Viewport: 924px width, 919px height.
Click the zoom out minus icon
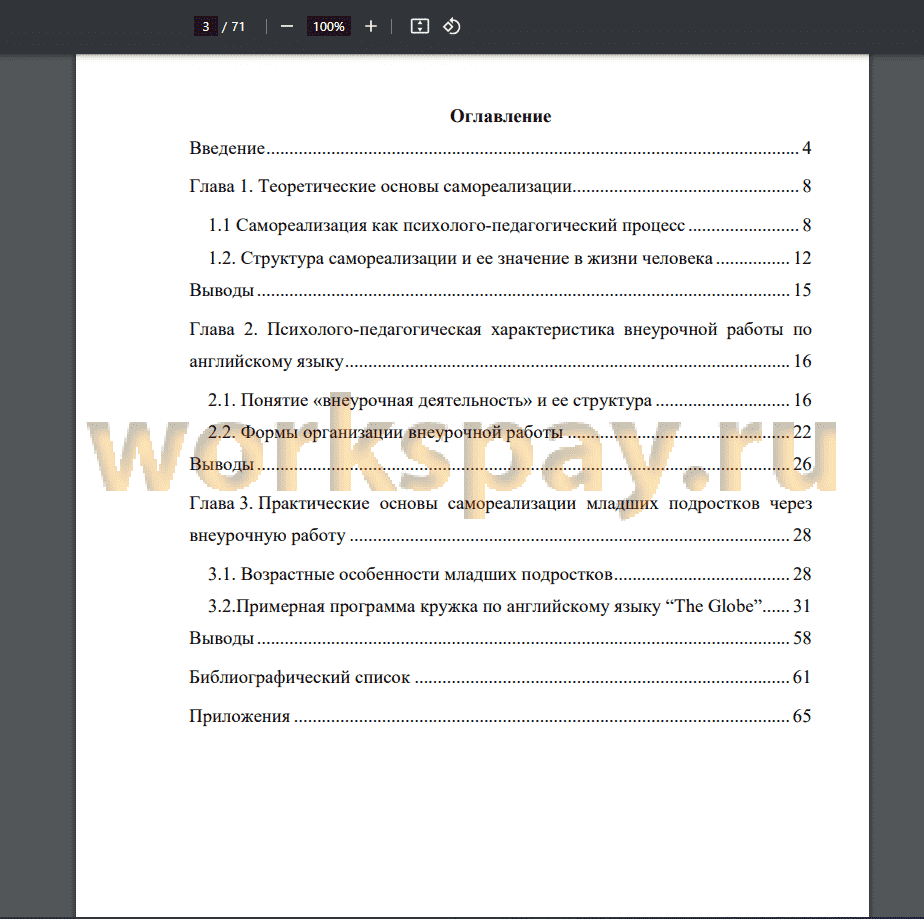coord(287,27)
